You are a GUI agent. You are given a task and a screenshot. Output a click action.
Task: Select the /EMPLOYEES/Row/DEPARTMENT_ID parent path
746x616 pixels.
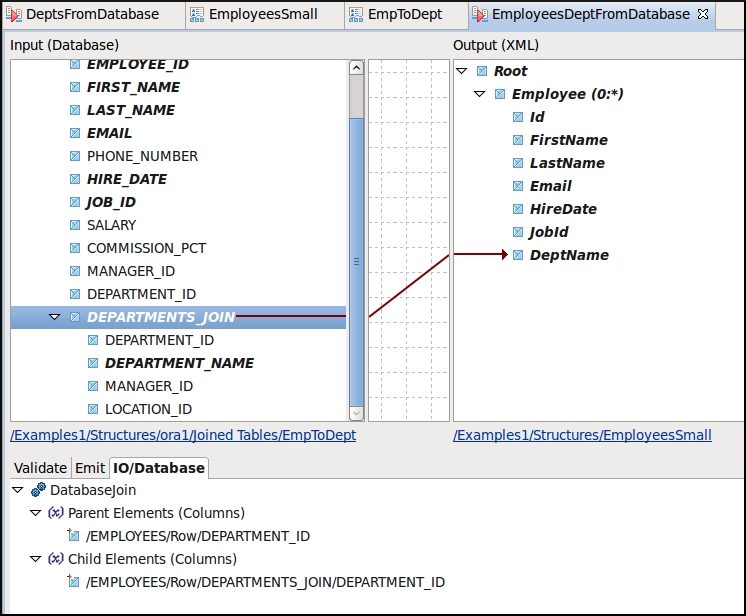[198, 536]
